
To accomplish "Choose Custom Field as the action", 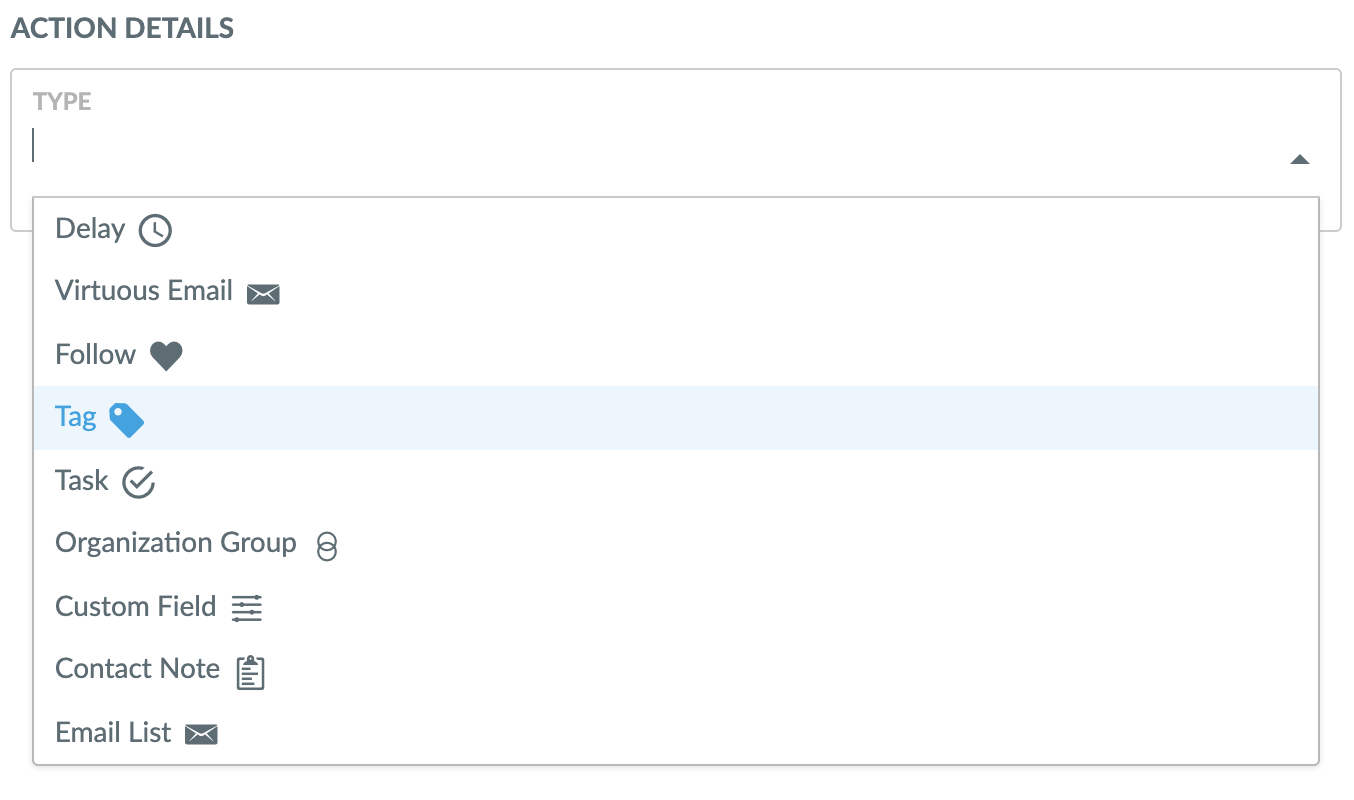I will coord(136,607).
